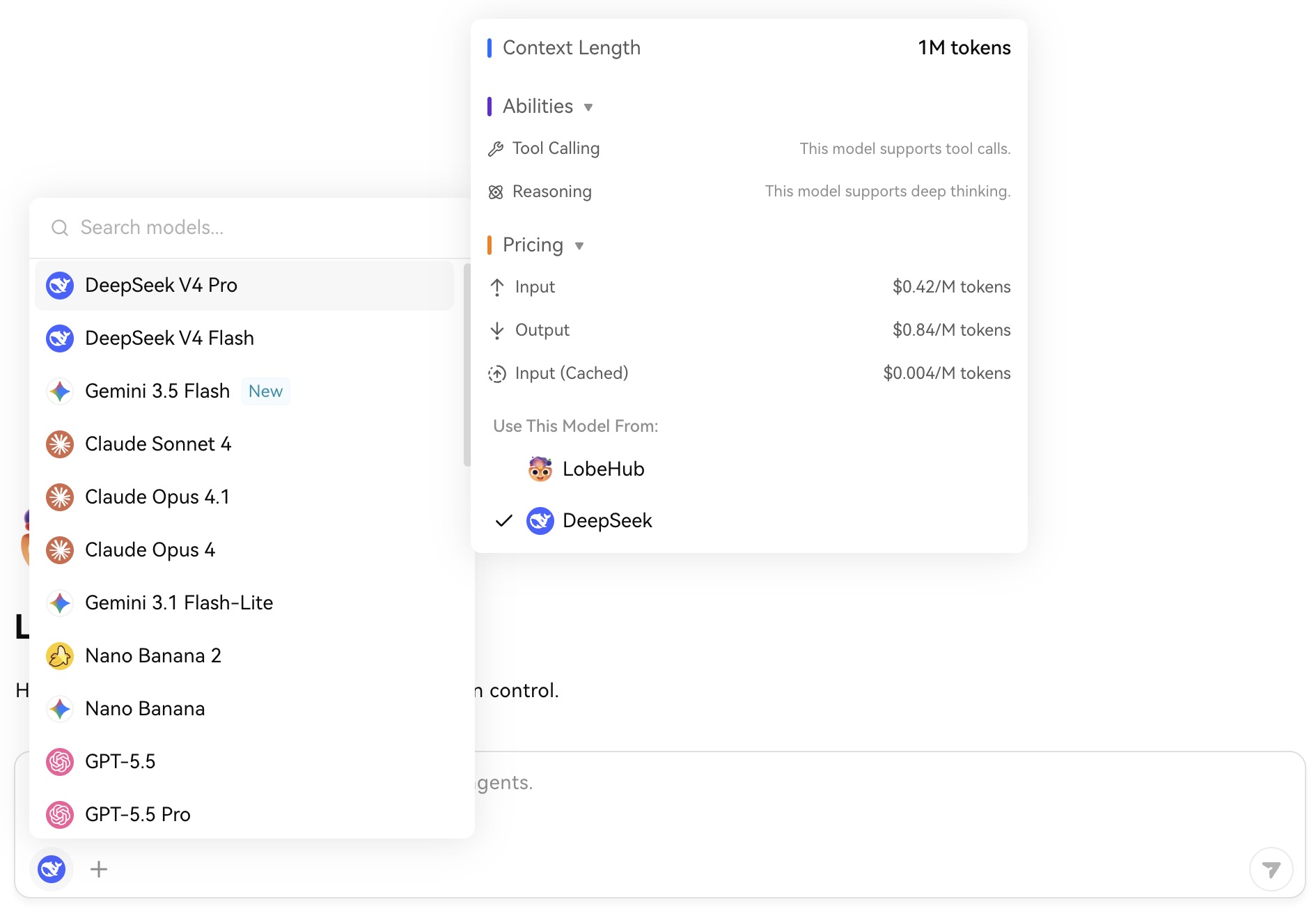Image resolution: width=1316 pixels, height=911 pixels.
Task: Select DeepSeek V4 Flash model
Action: point(244,338)
